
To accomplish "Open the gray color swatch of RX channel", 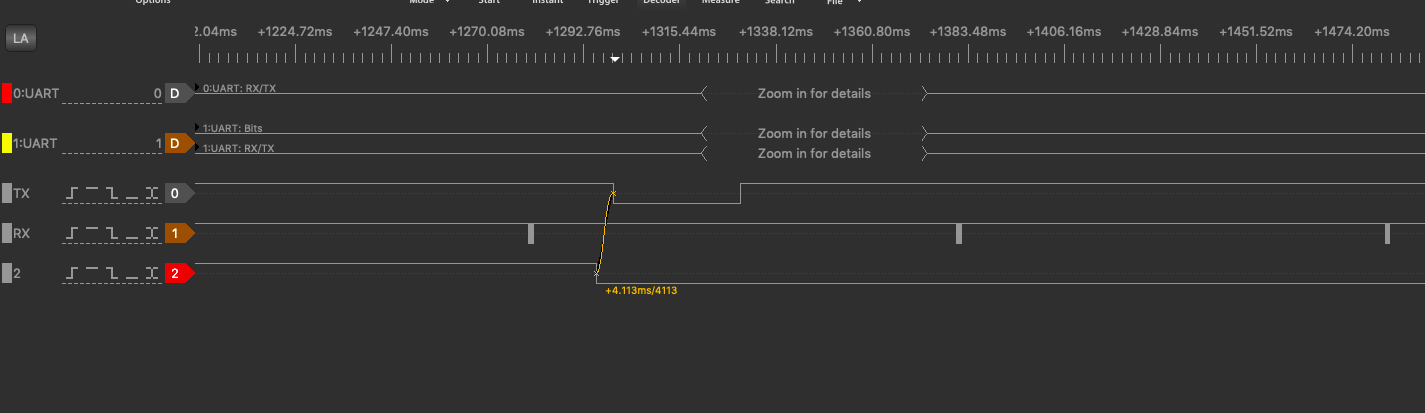I will [7, 233].
